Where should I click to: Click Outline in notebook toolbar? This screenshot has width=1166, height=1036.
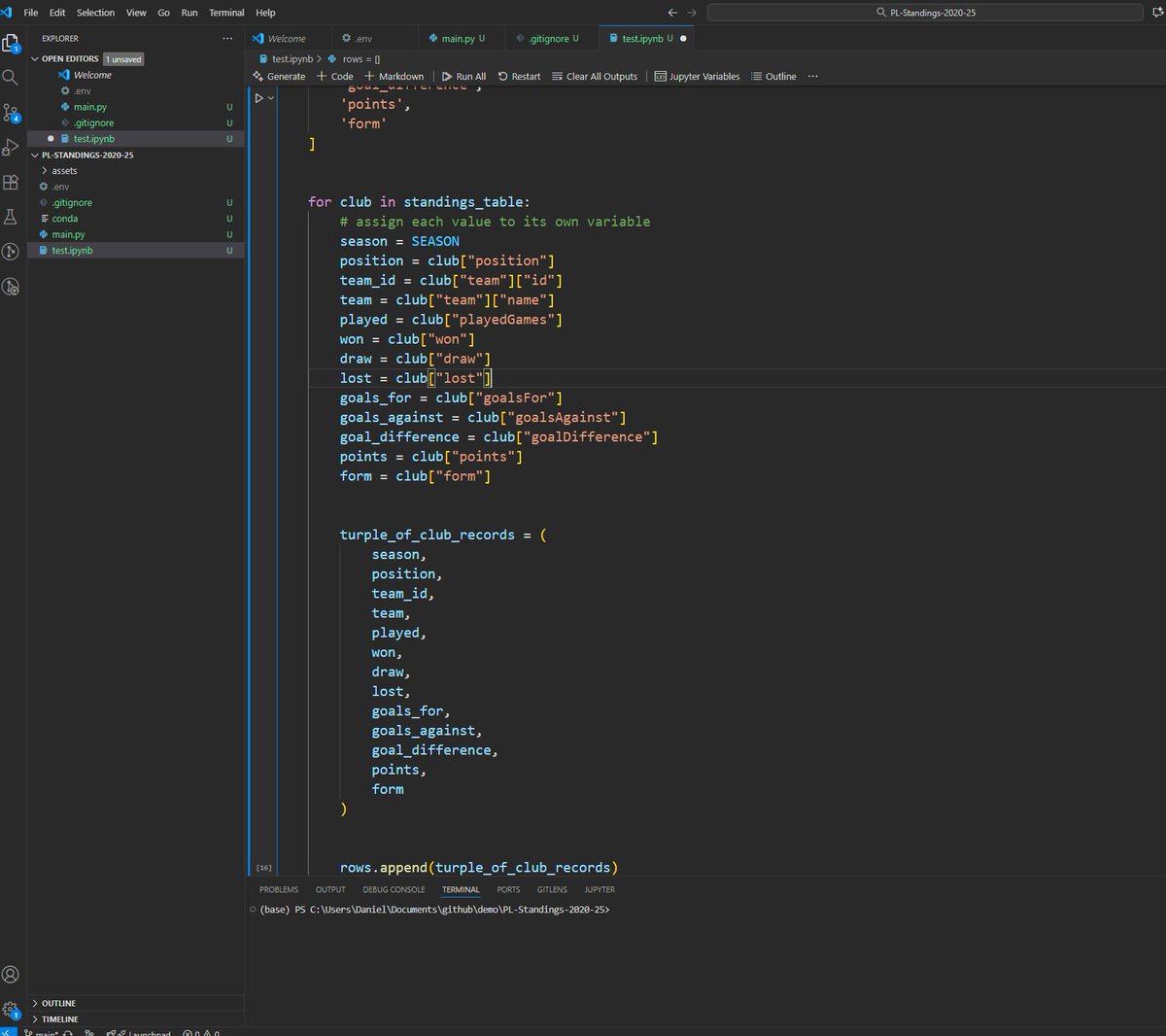773,77
